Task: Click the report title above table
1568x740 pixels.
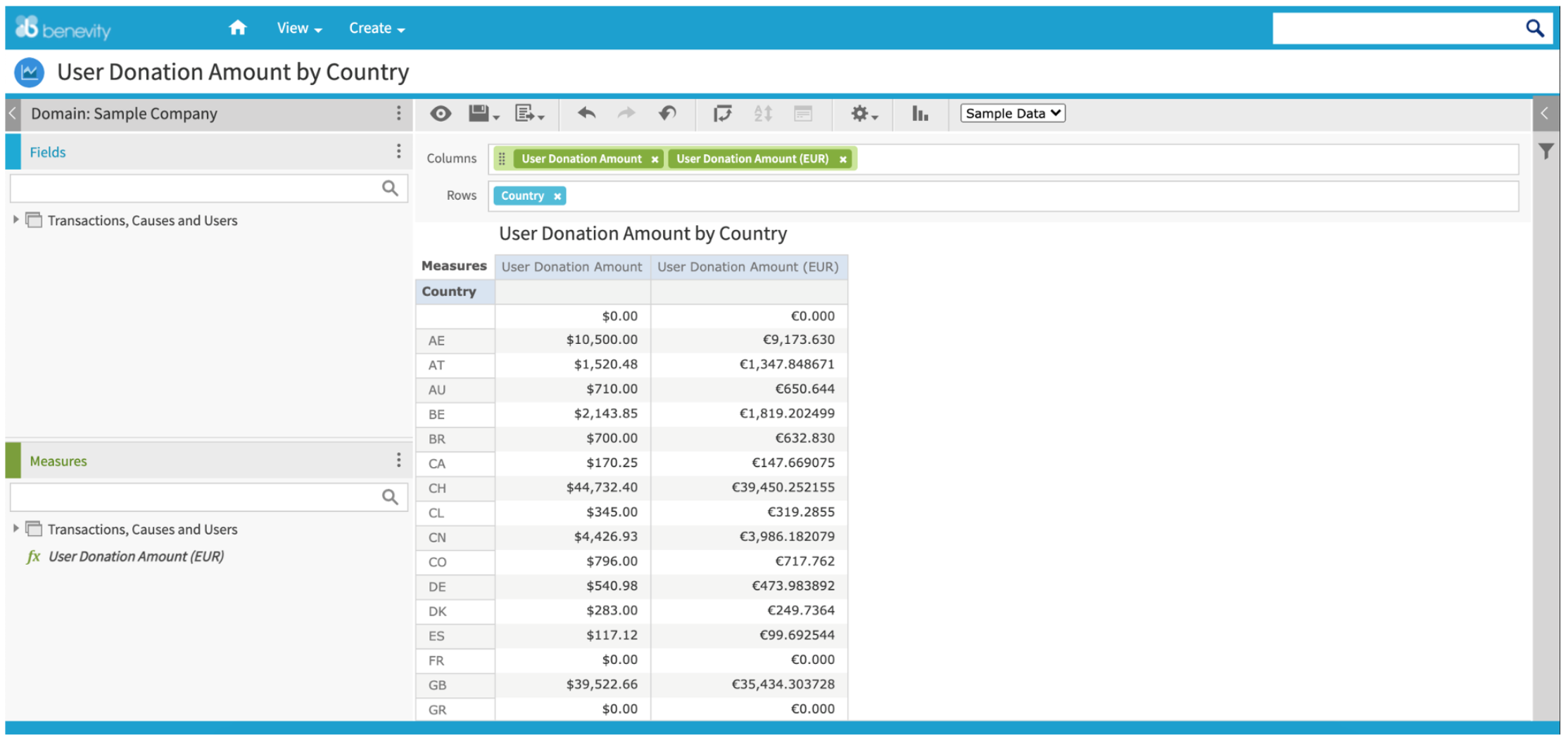Action: click(x=643, y=234)
